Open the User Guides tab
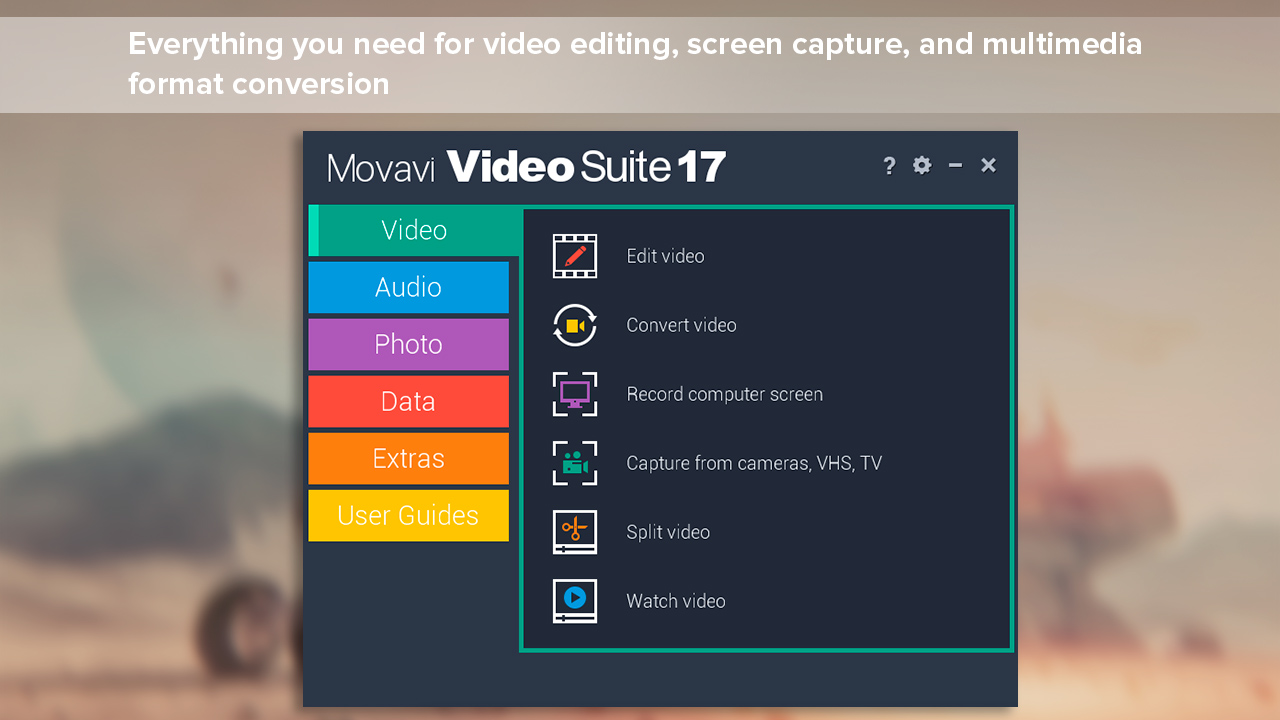Viewport: 1280px width, 720px height. tap(408, 515)
